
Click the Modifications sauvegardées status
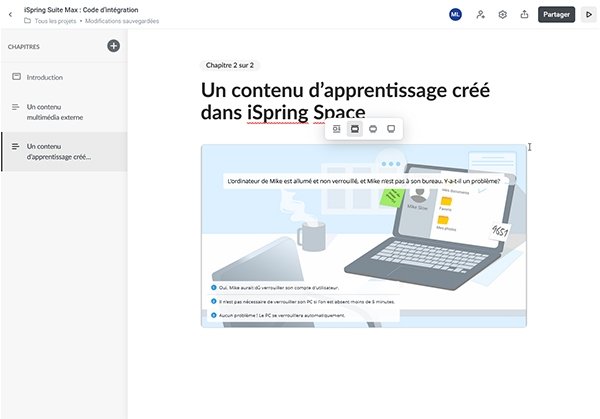(x=122, y=21)
